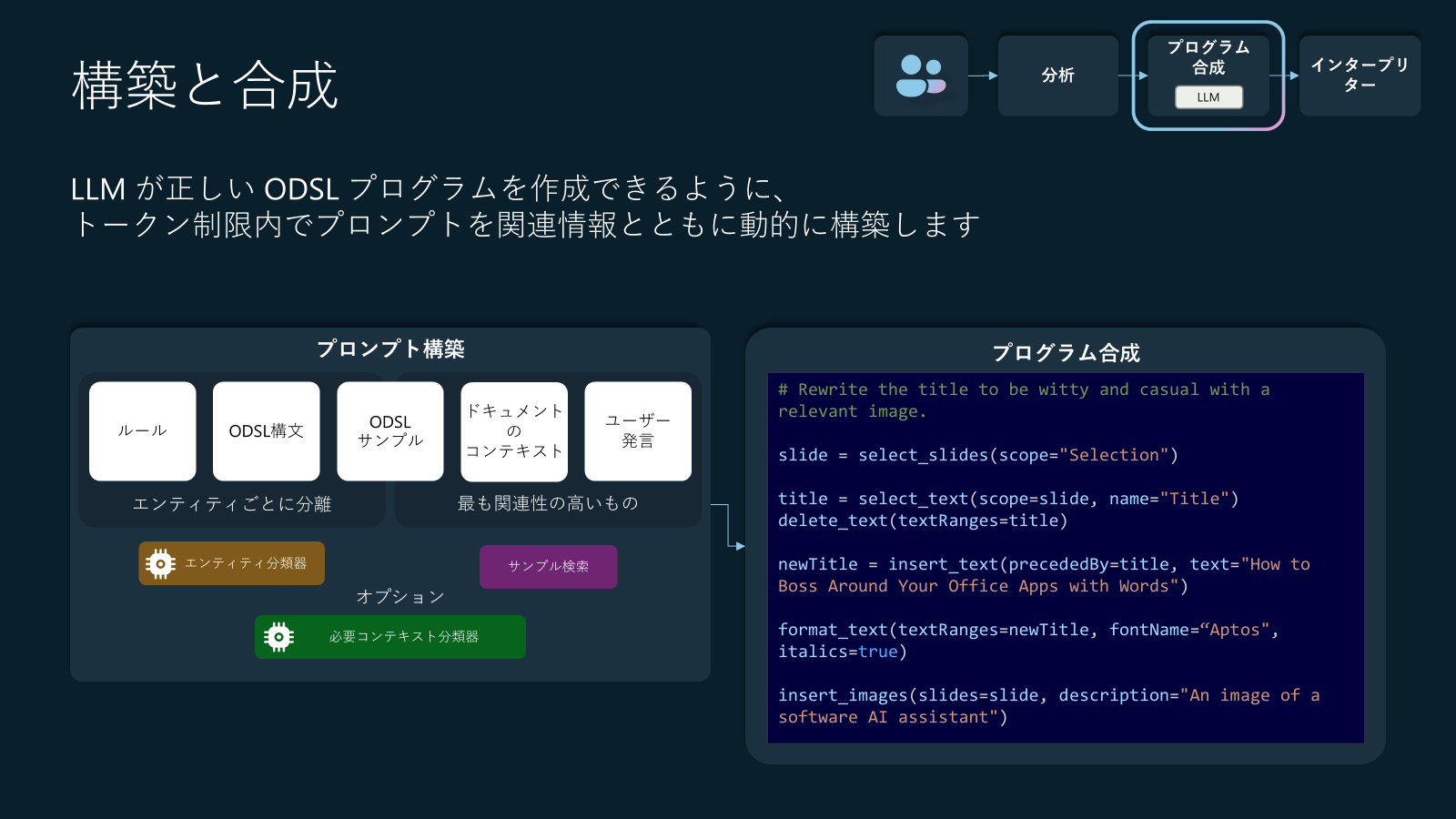
Task: Click the プロンプト構築 panel heading
Action: 390,349
